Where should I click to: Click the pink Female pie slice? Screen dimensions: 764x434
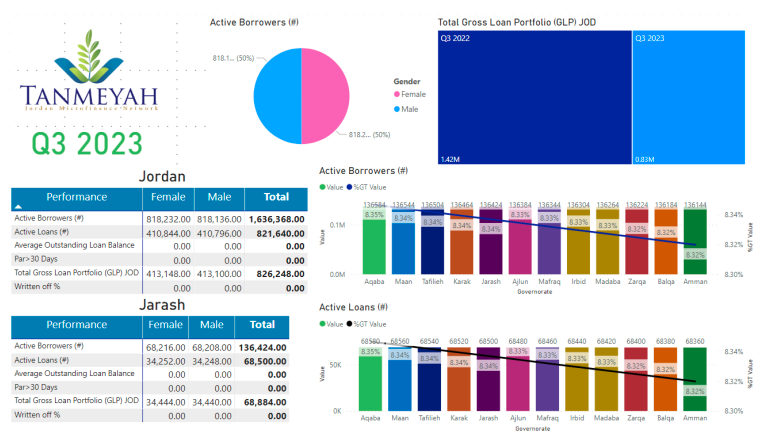[325, 96]
